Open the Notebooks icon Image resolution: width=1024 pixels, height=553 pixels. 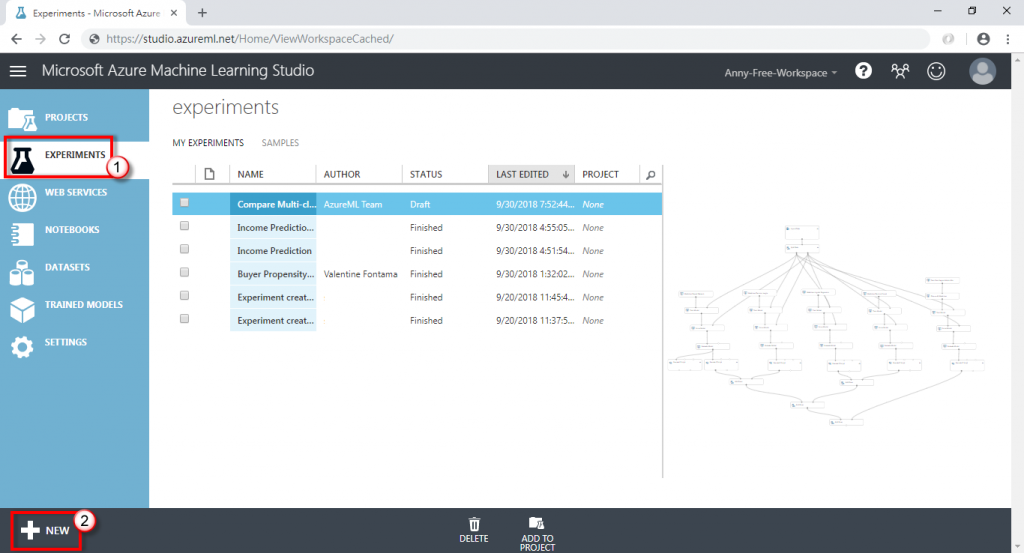(x=22, y=234)
